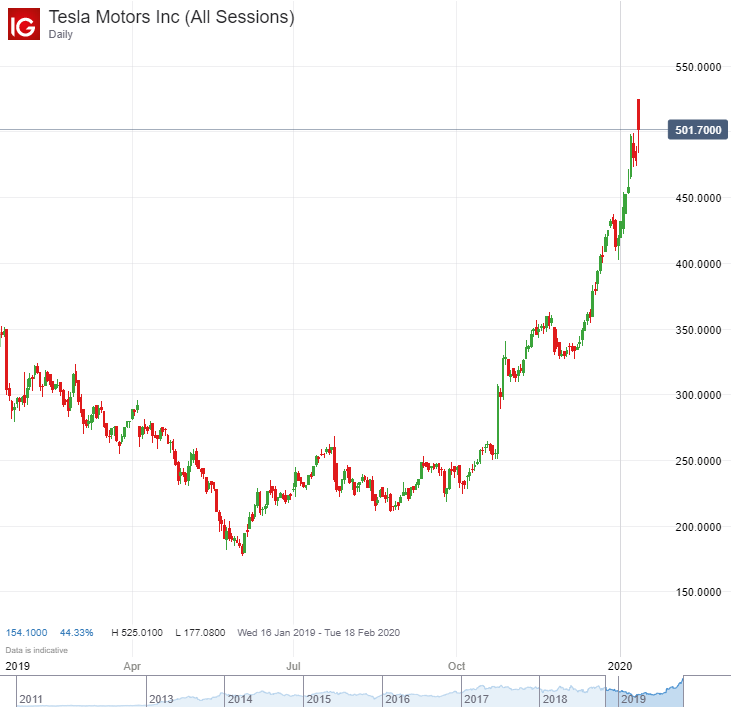Click the L 177.0800 low value

pyautogui.click(x=200, y=632)
